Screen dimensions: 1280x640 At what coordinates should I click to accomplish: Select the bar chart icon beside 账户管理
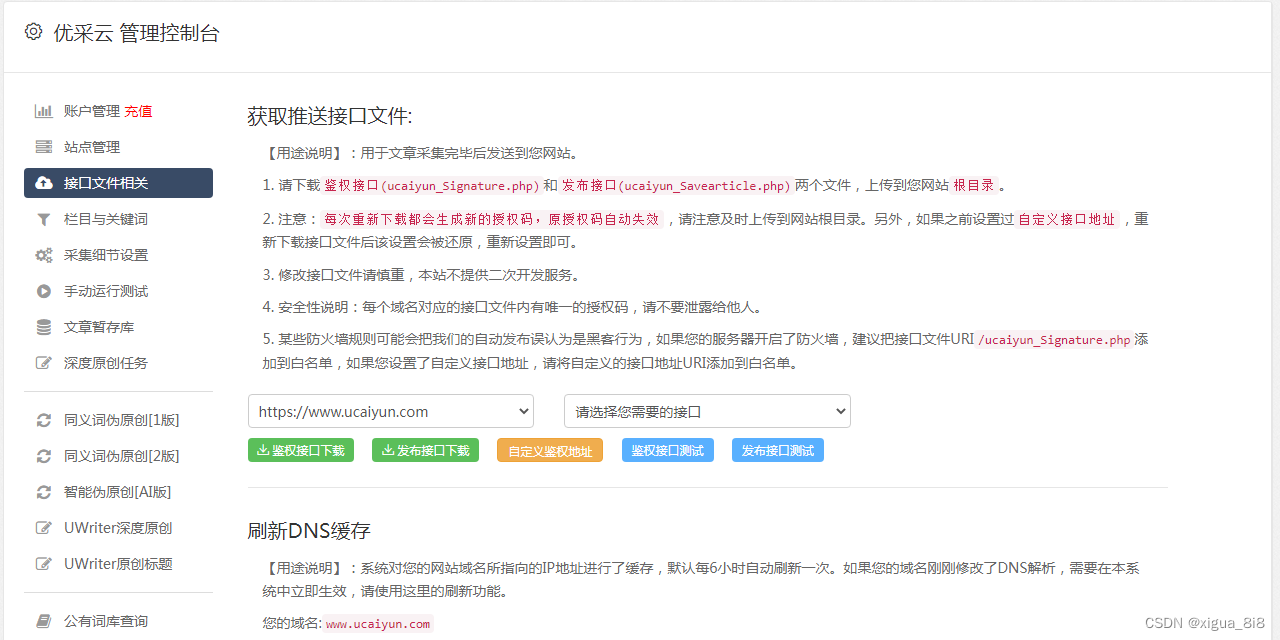click(x=44, y=111)
